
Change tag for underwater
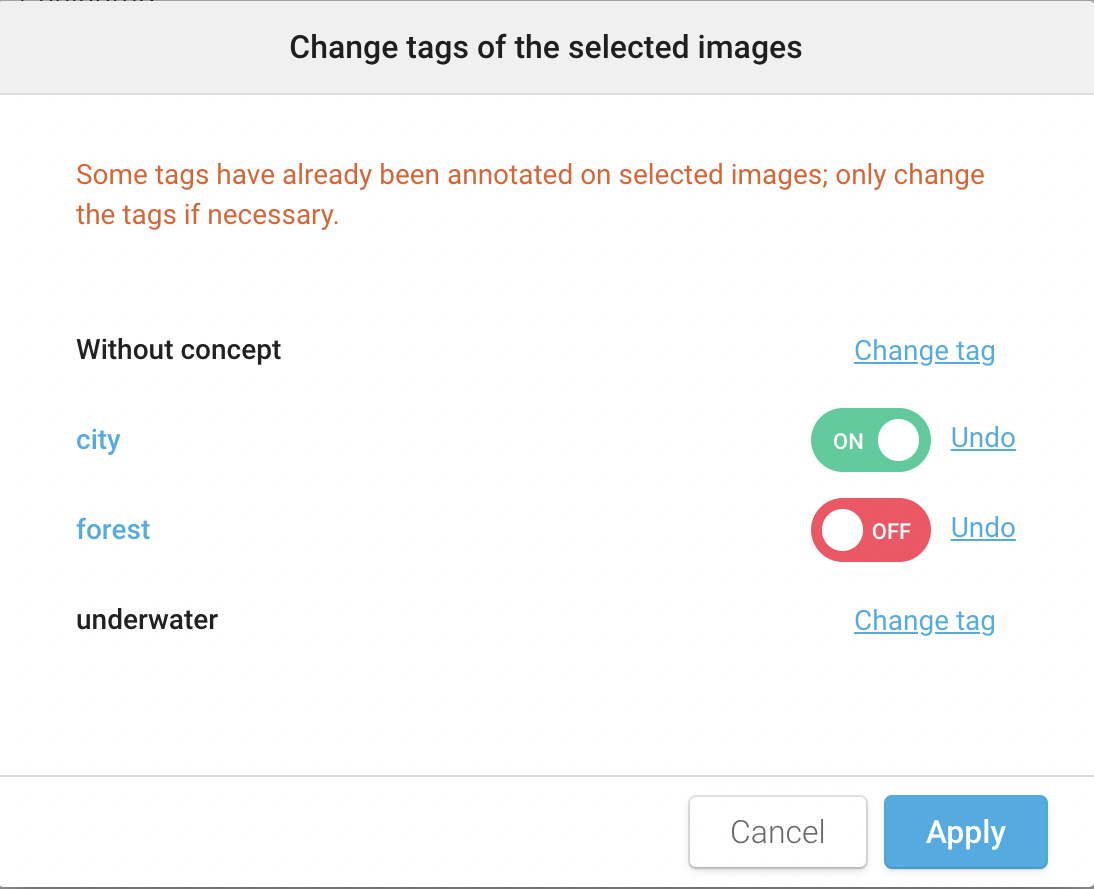click(x=924, y=621)
